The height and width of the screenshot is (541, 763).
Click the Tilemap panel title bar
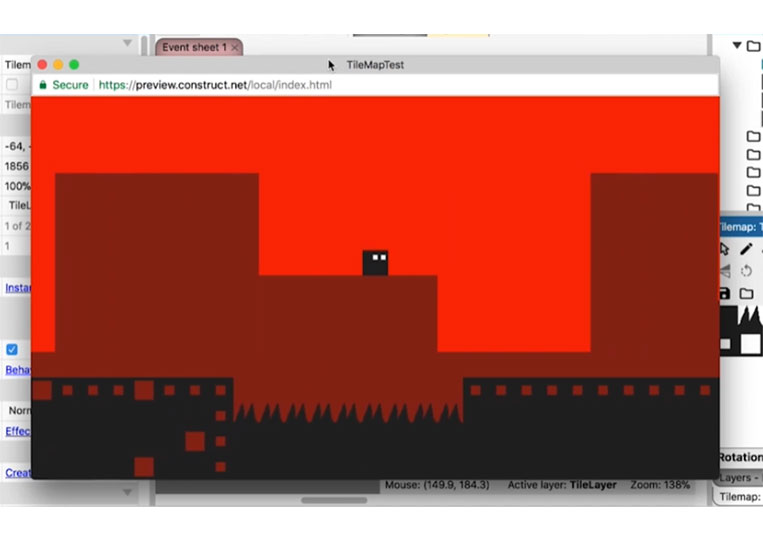click(x=741, y=227)
